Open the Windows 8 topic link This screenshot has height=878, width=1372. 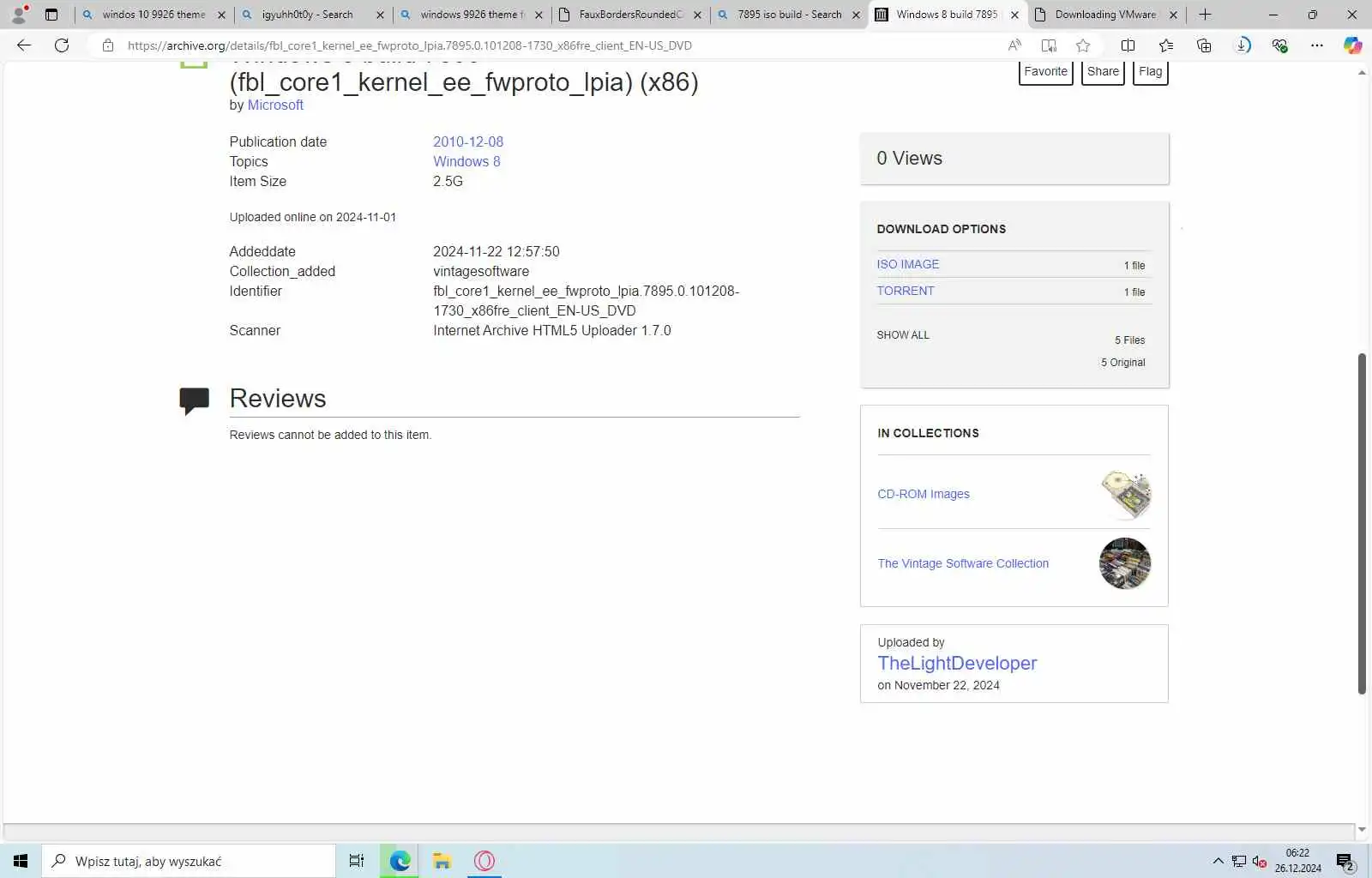(x=466, y=161)
